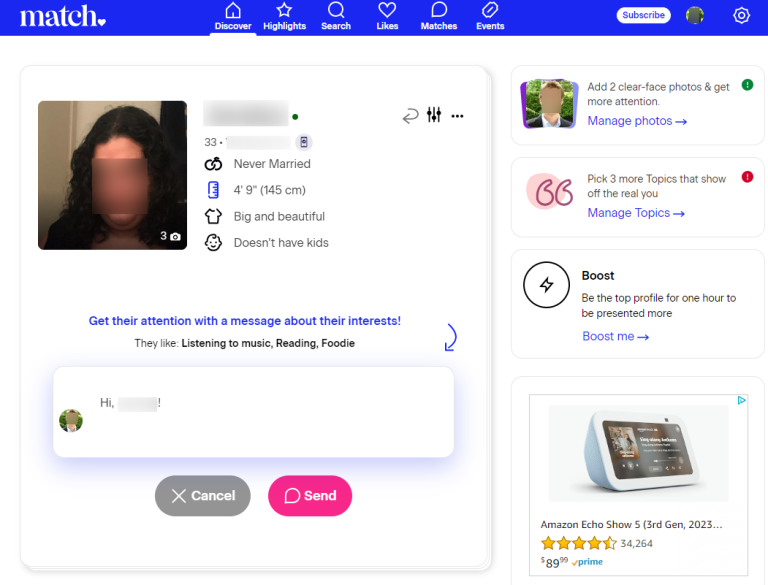Open the filter sliders icon

coord(434,115)
